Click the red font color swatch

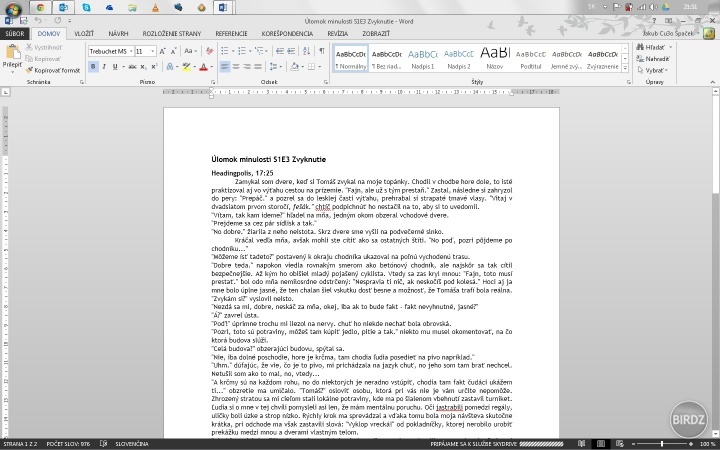202,67
